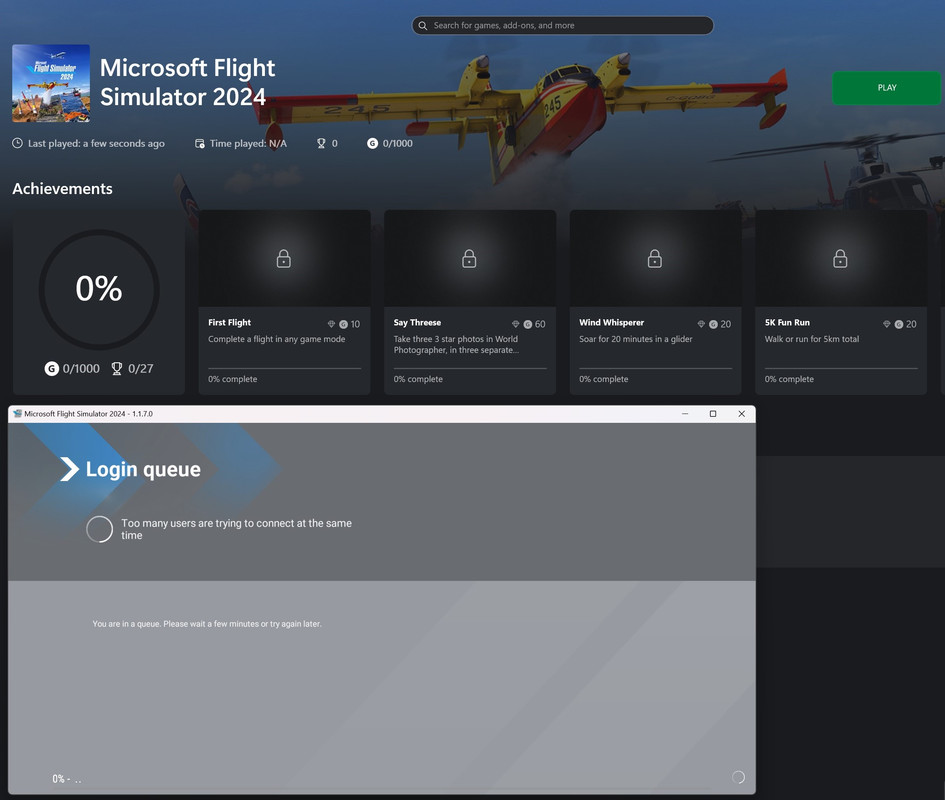
Task: Open the Flight Simulator 2024 cover thumbnail
Action: click(51, 83)
